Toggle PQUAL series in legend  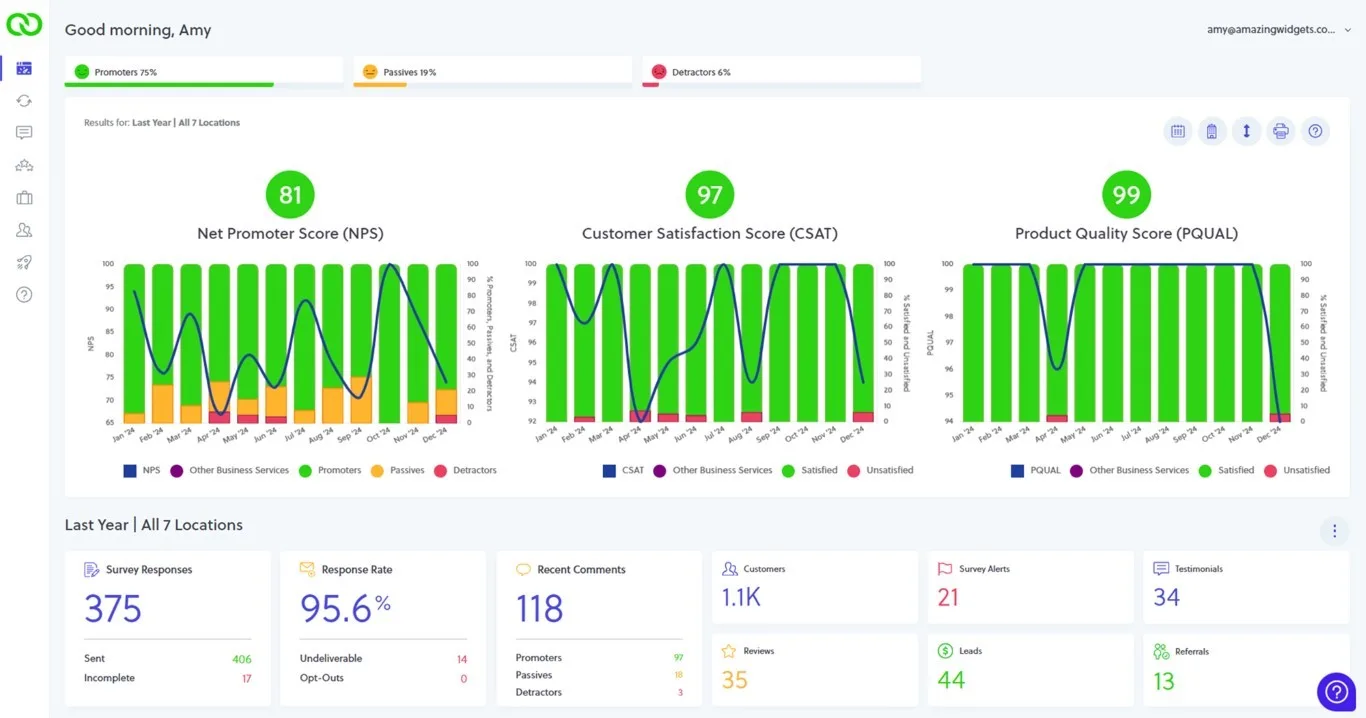click(x=1036, y=470)
